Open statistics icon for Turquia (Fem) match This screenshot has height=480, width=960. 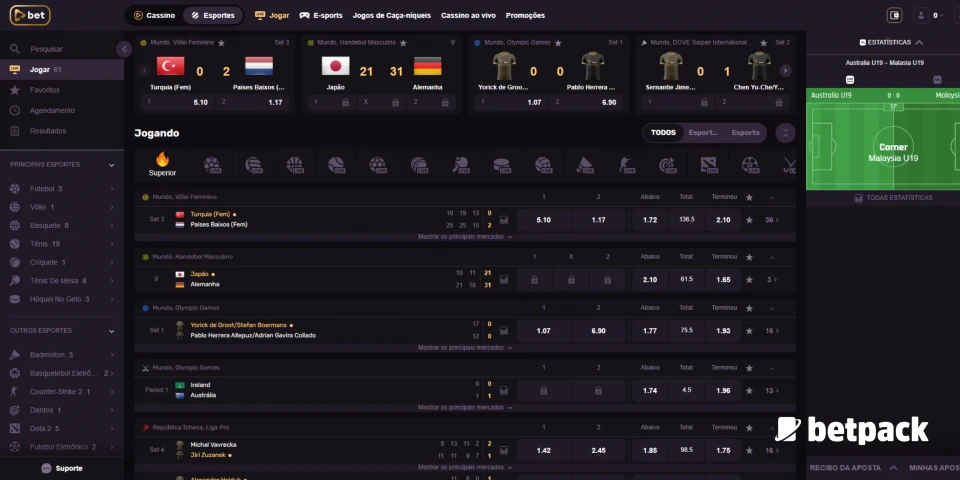click(504, 219)
